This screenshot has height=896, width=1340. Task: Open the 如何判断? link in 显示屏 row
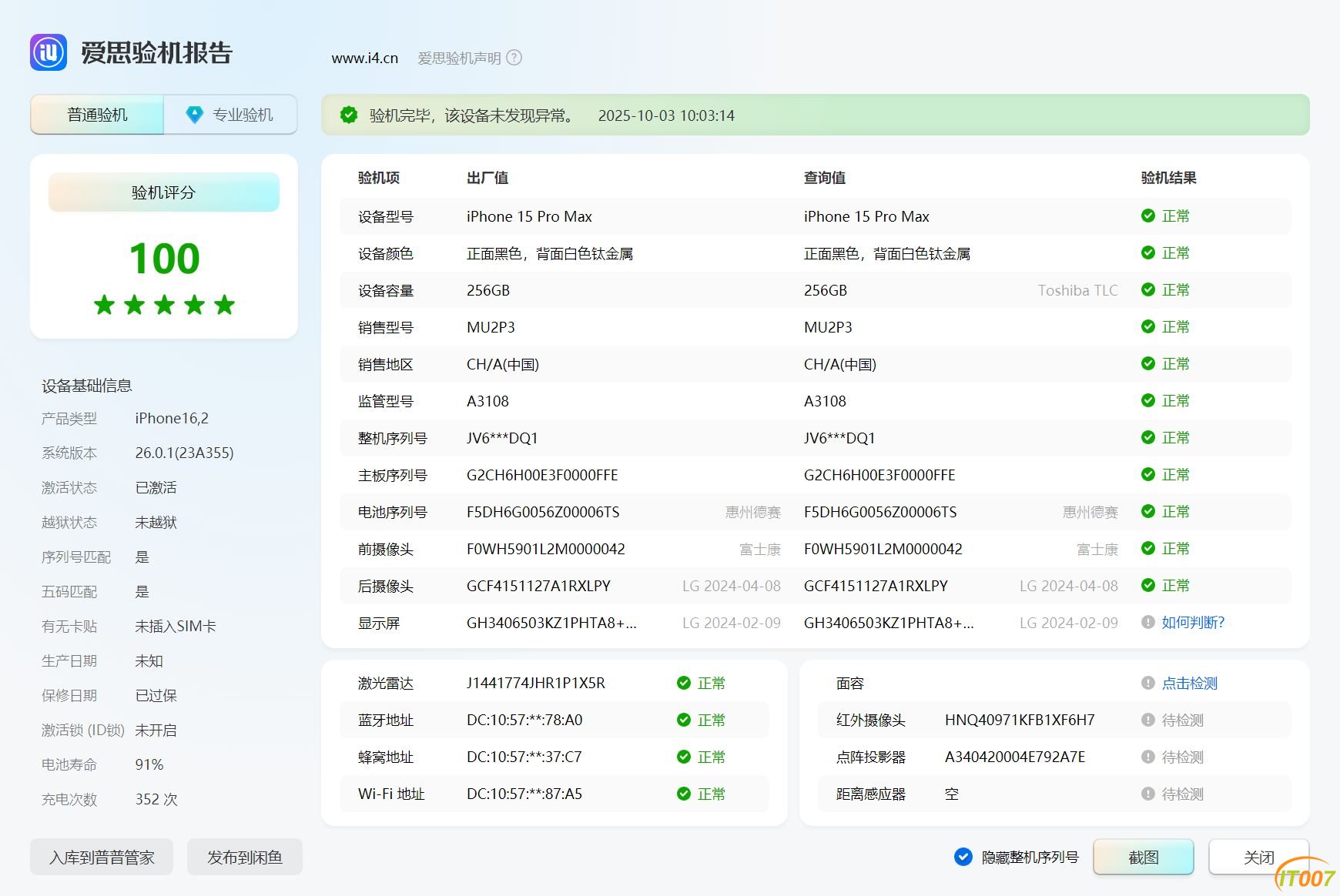click(x=1193, y=623)
